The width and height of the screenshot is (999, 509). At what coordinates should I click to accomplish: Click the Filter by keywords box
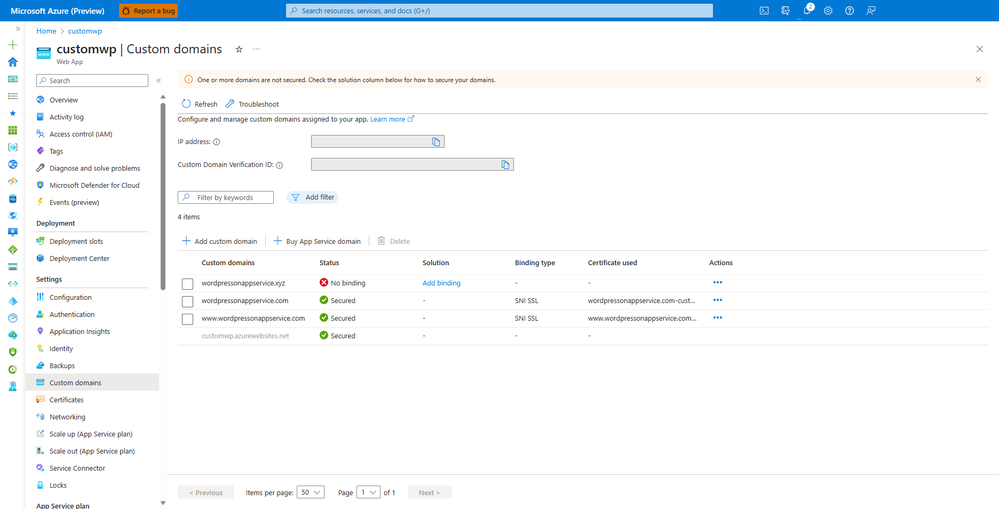[226, 197]
